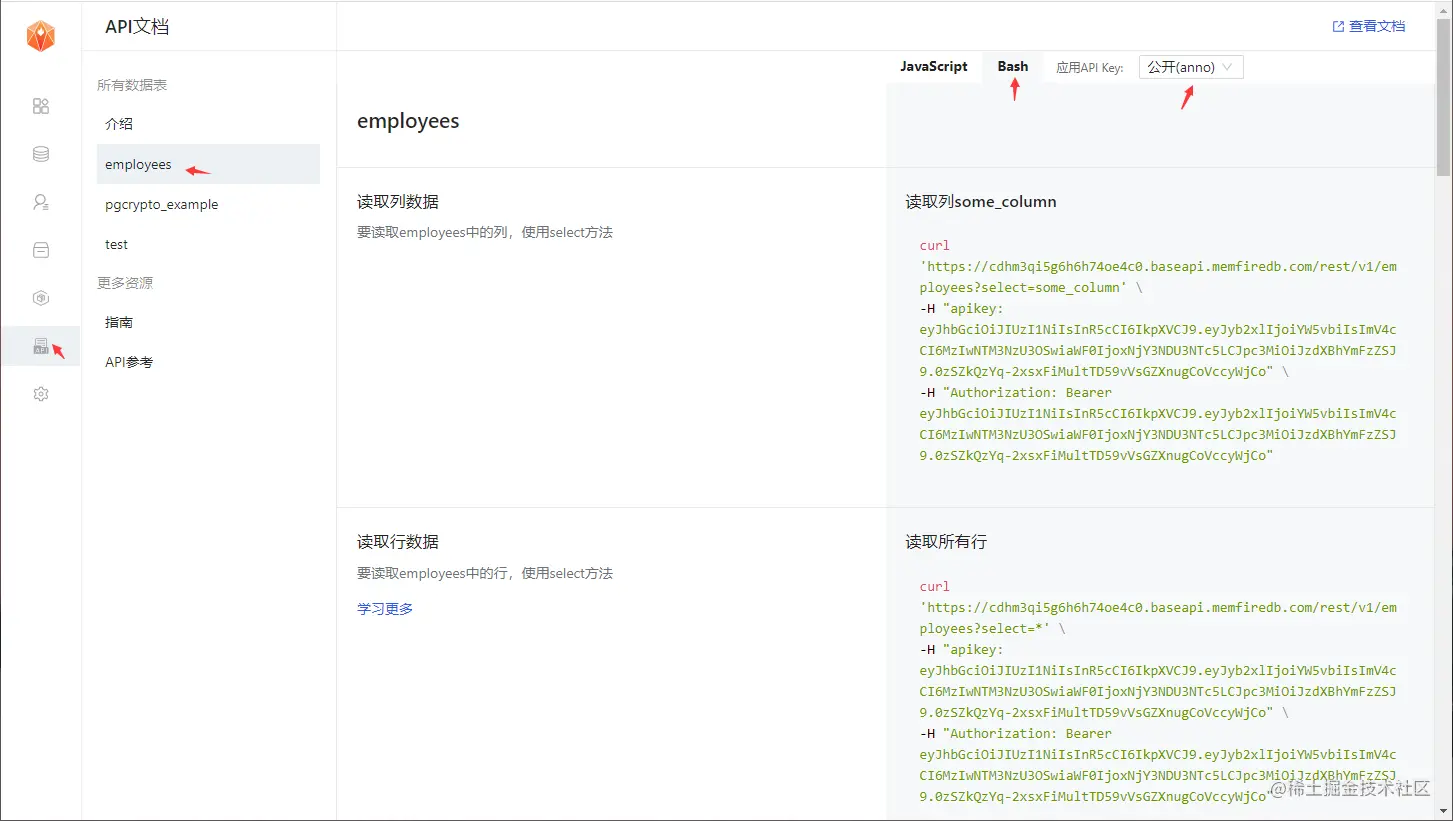Click the 学习更多 link

[x=385, y=608]
